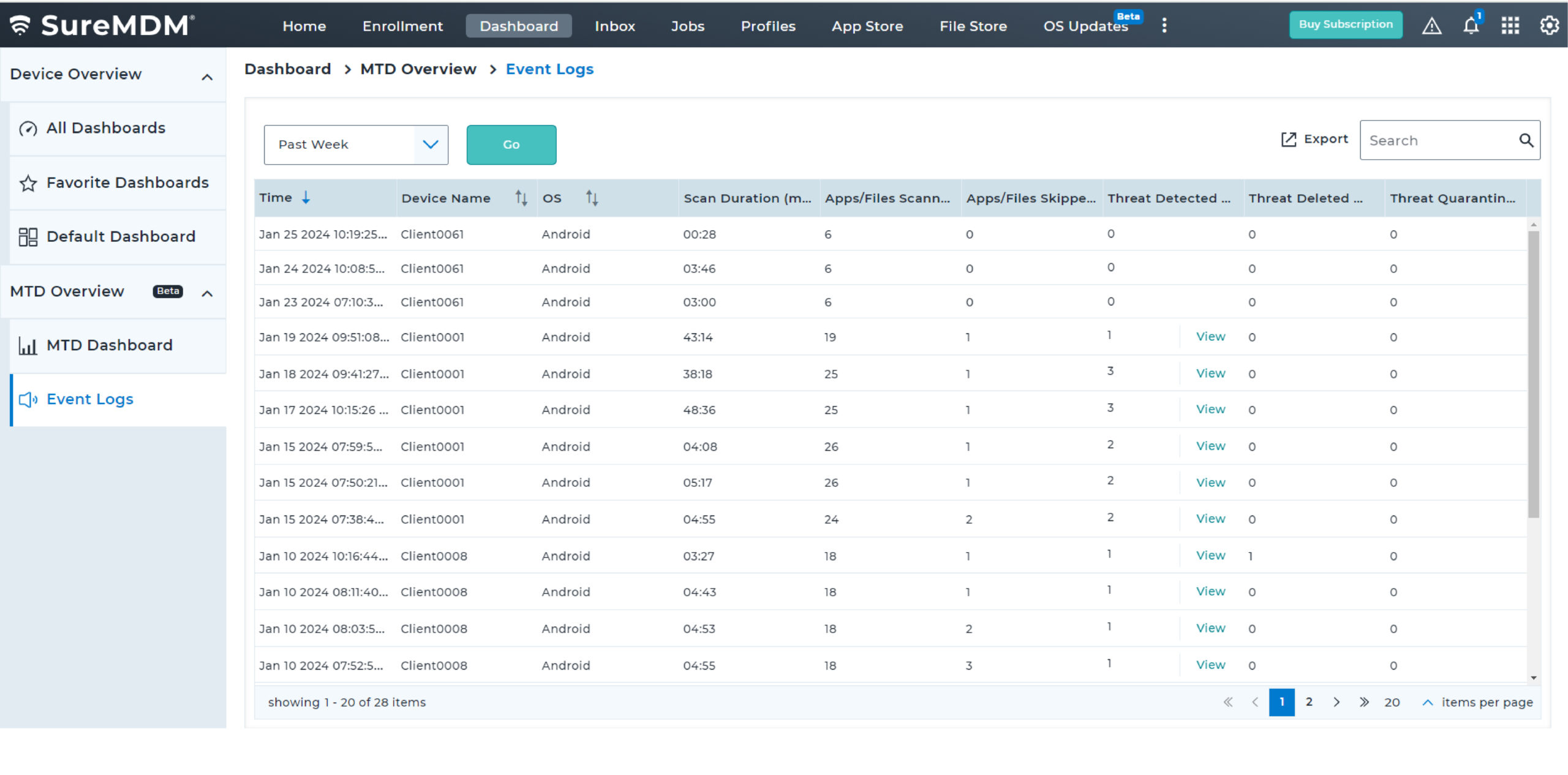Collapse the Device Overview section
This screenshot has width=1568, height=775.
[x=208, y=77]
